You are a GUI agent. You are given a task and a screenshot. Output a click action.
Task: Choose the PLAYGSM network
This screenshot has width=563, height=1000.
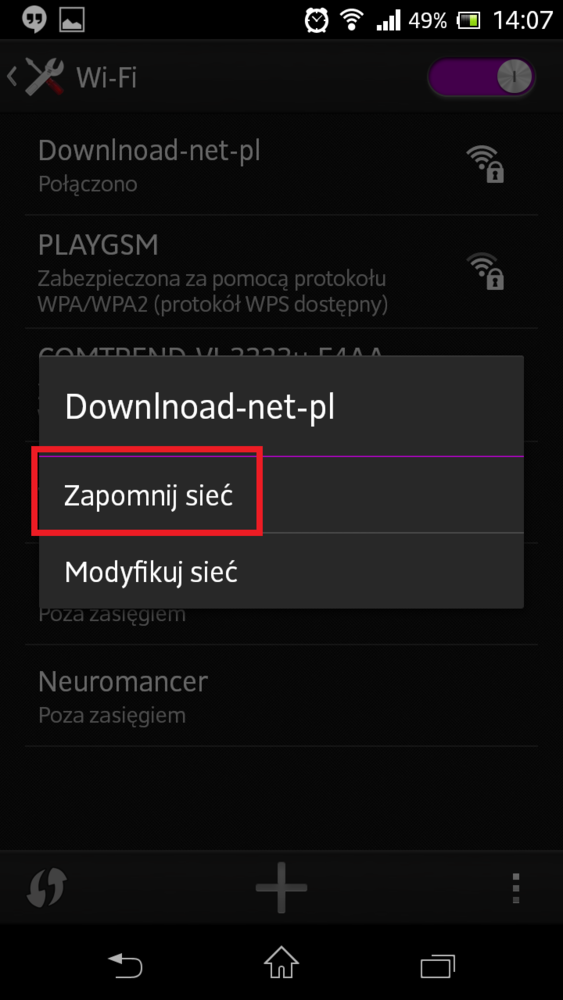pyautogui.click(x=281, y=272)
